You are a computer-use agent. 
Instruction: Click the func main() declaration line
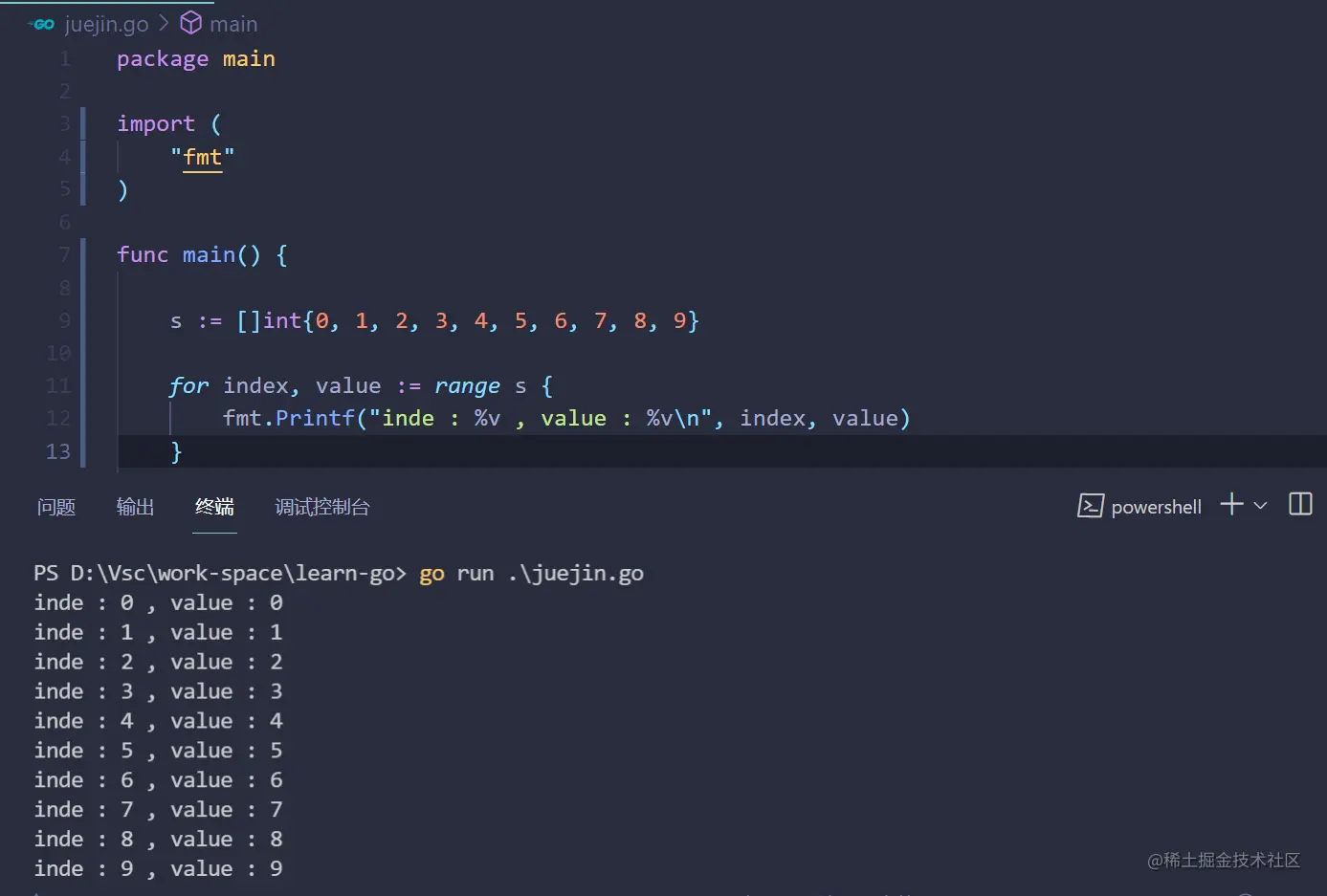click(202, 255)
